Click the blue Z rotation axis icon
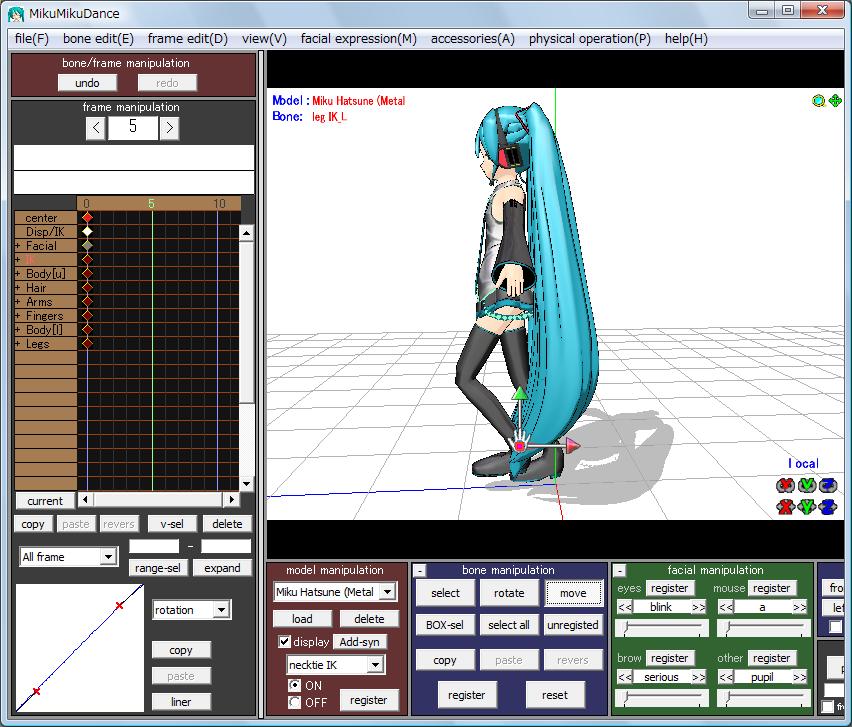The height and width of the screenshot is (727, 852). [x=828, y=485]
